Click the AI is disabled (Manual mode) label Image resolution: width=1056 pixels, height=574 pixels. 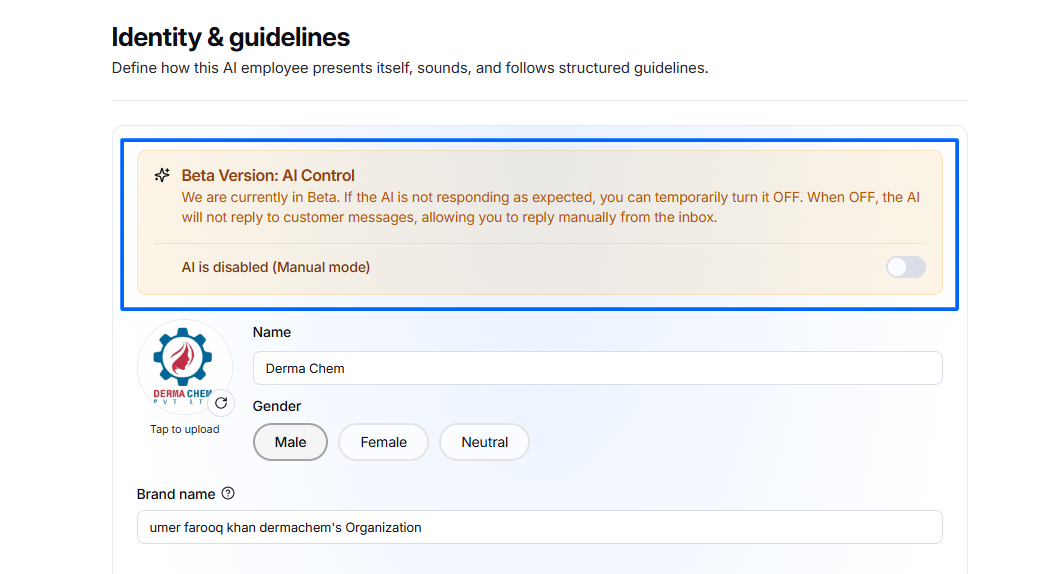(x=275, y=267)
